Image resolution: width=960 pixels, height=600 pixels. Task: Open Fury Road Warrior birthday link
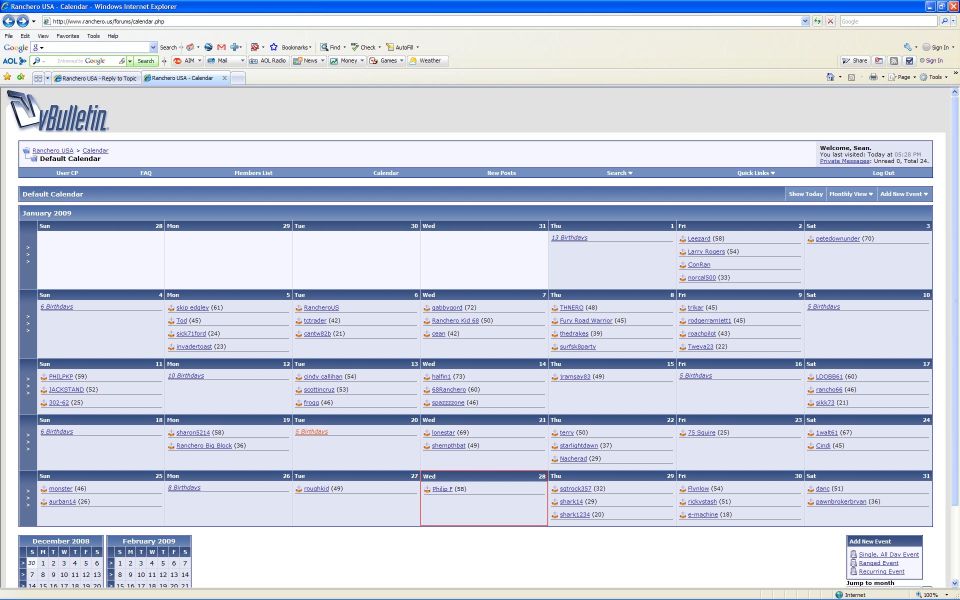coord(586,321)
